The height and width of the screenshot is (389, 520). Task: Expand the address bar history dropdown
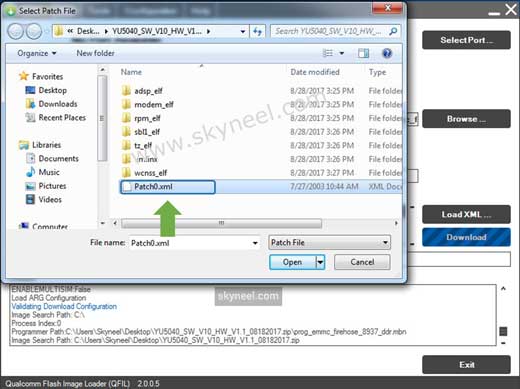[243, 32]
